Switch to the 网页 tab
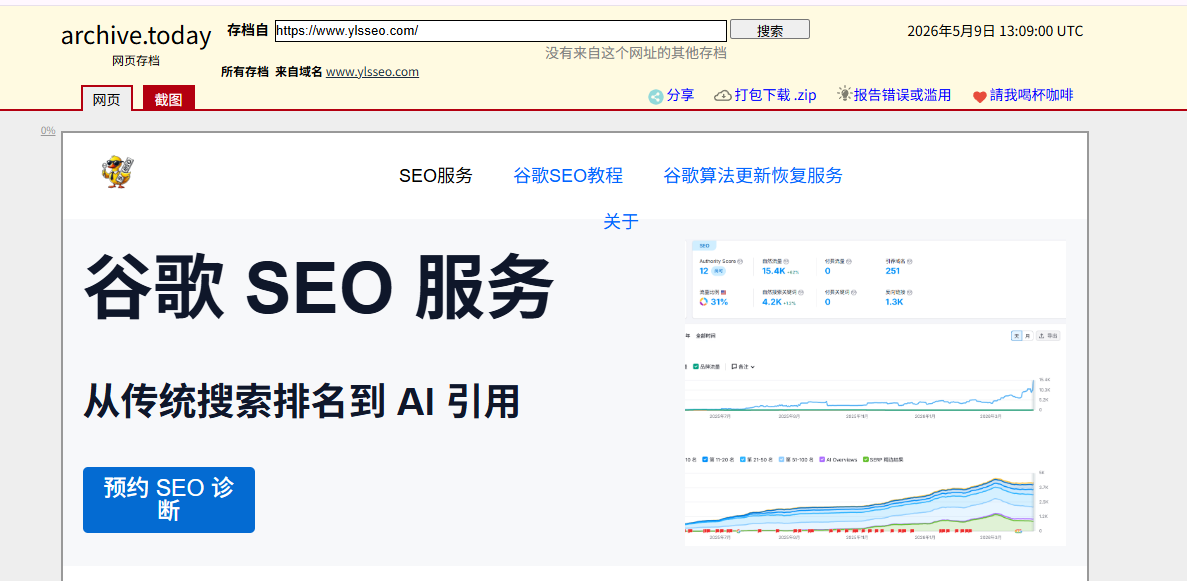Screen dimensions: 1187x581 pyautogui.click(x=107, y=98)
